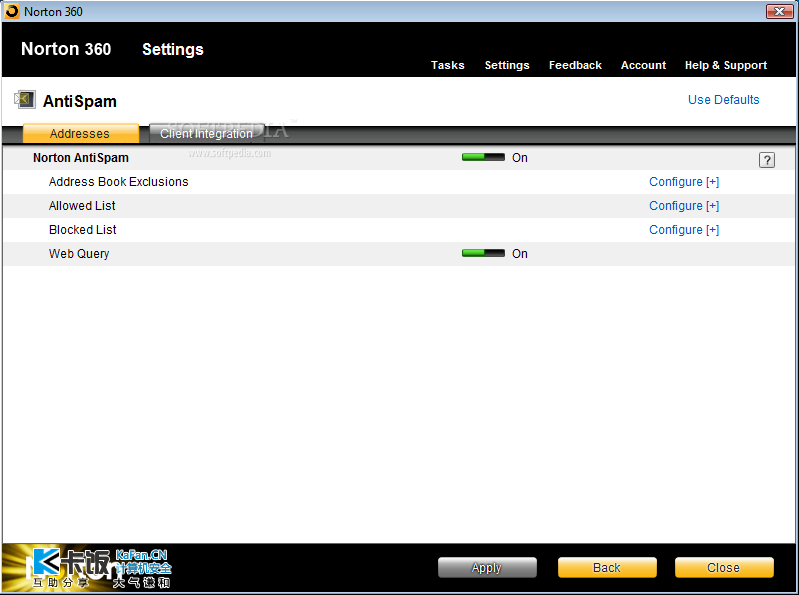The image size is (799, 595).
Task: Select the Norton AntiSpam row heading
Action: (x=81, y=158)
